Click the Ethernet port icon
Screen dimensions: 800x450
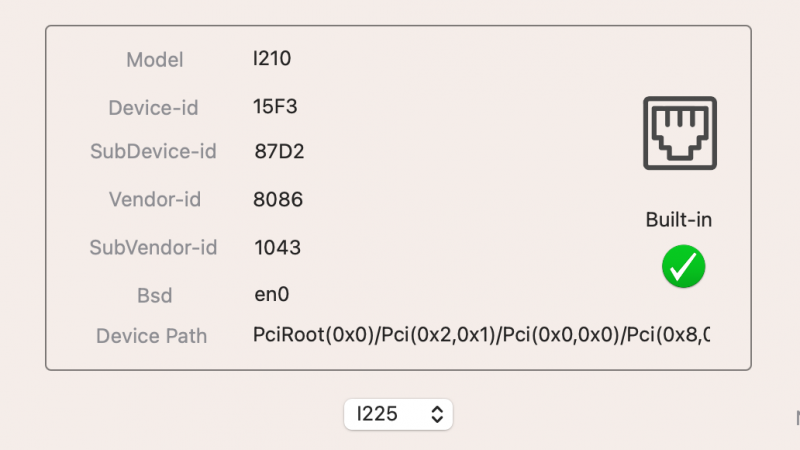[x=679, y=134]
